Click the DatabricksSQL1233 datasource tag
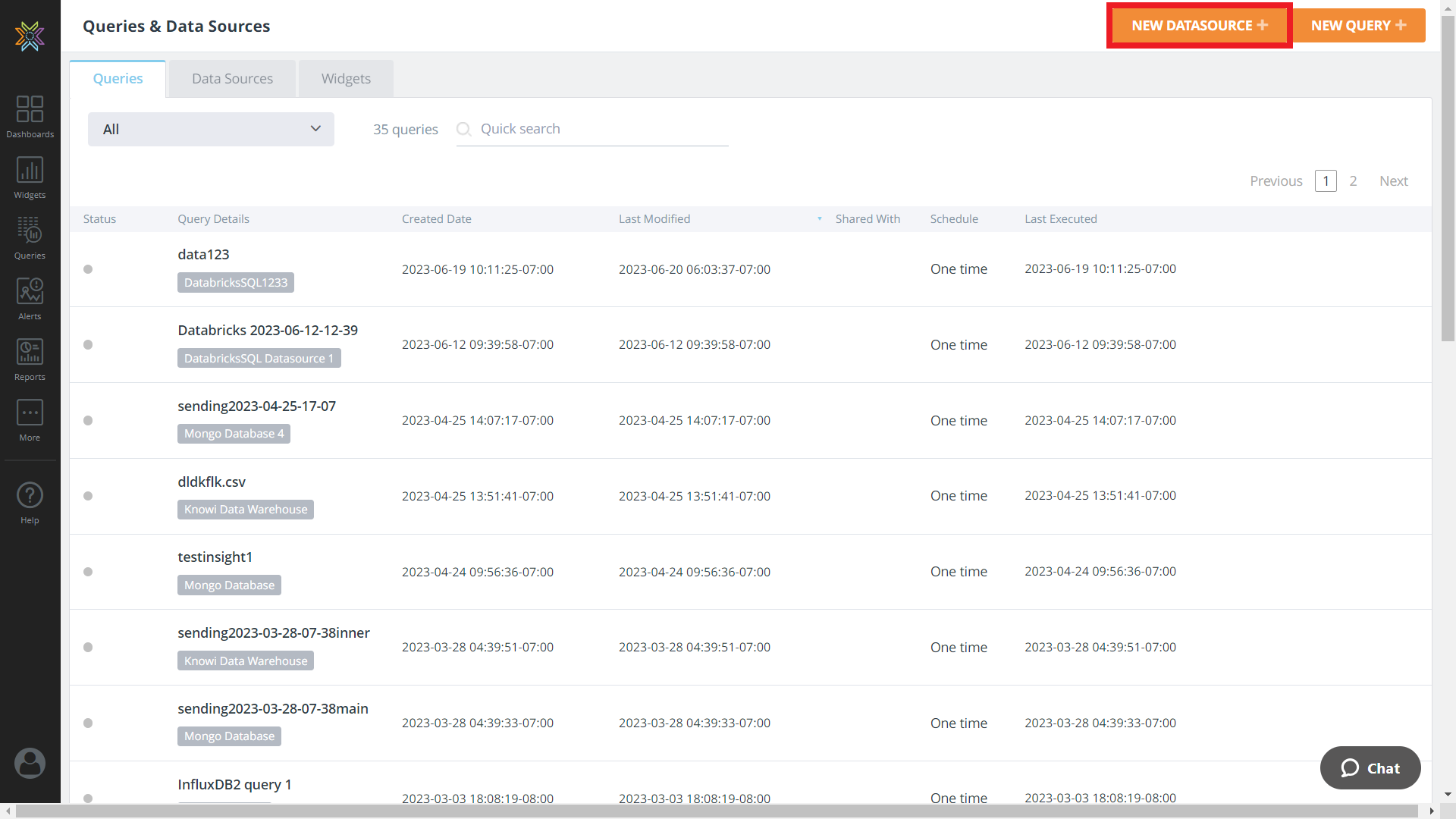 pos(236,283)
